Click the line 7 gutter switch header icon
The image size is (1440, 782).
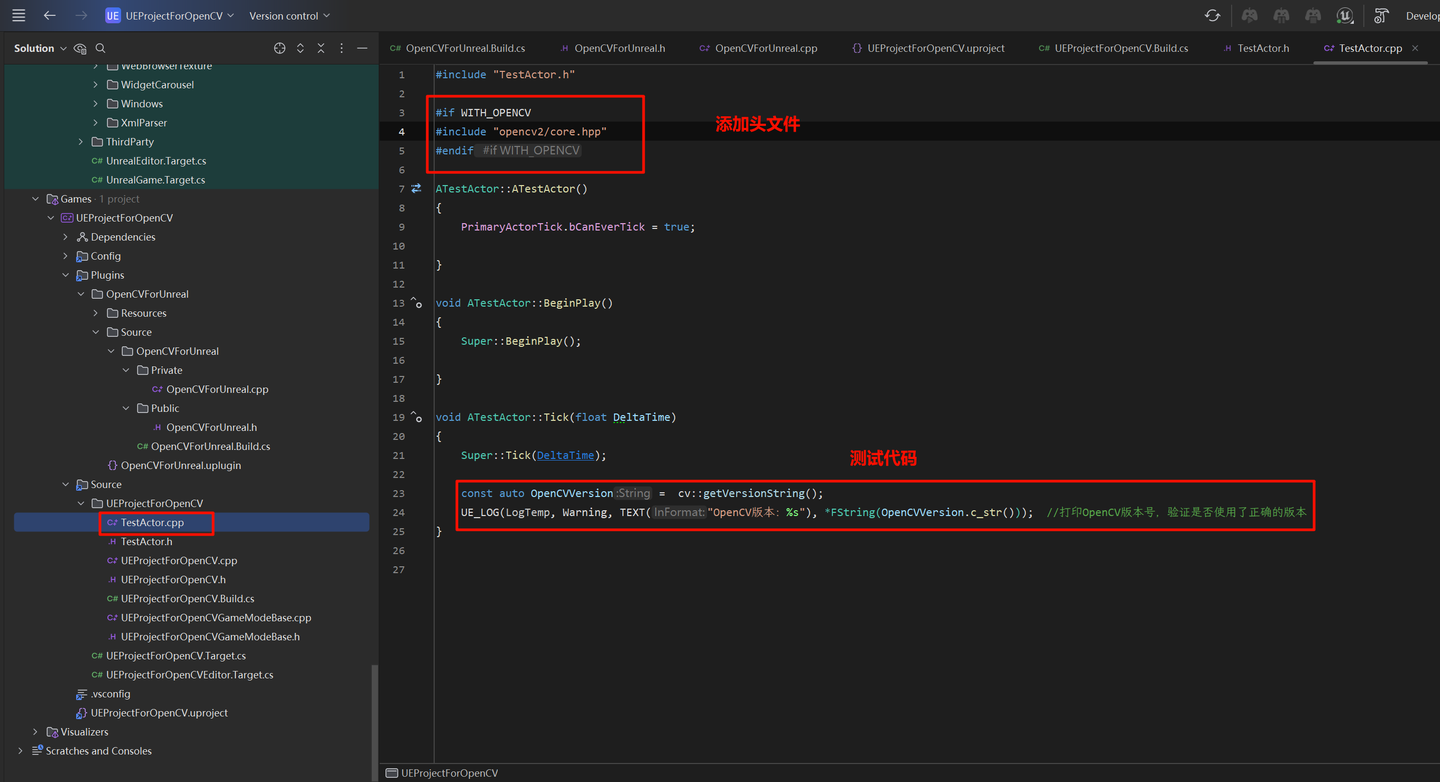(x=416, y=189)
